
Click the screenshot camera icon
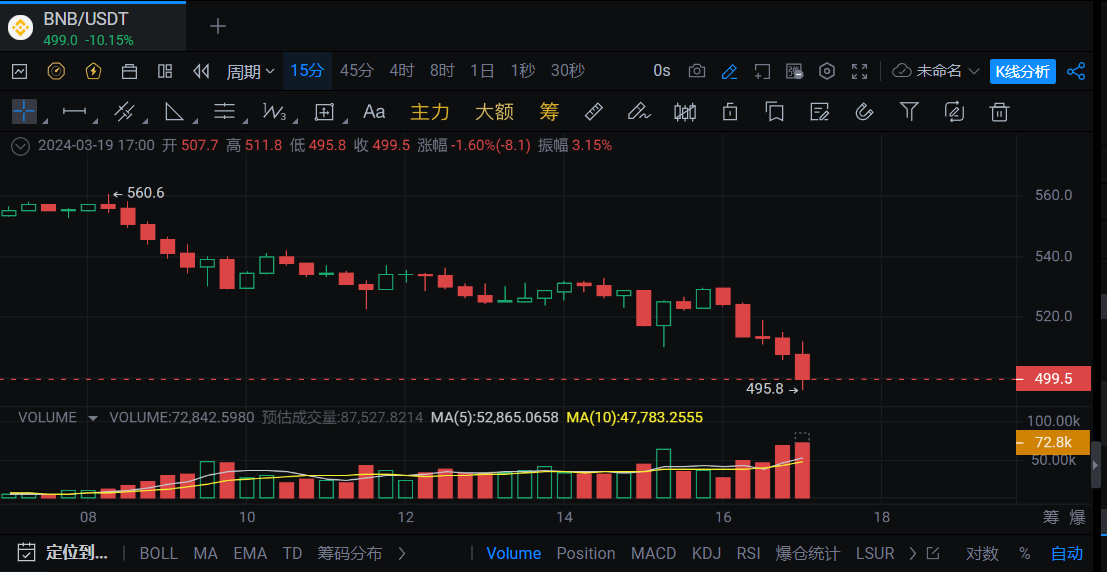[x=697, y=71]
